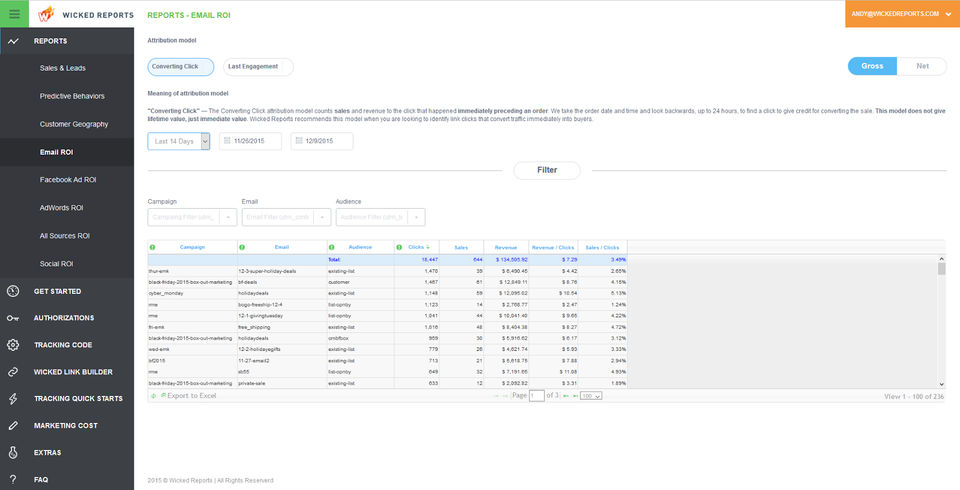Click the green info icon beside Audience column

(332, 247)
